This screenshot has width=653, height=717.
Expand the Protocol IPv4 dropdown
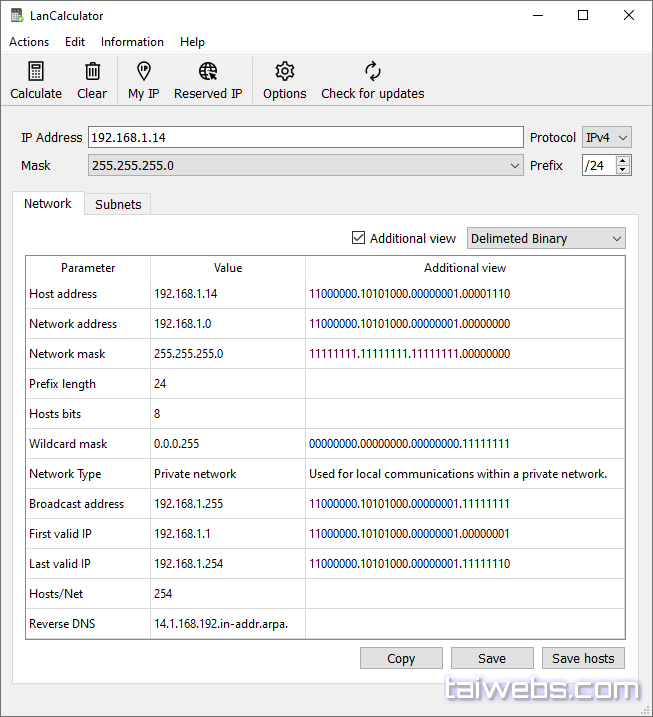(607, 137)
